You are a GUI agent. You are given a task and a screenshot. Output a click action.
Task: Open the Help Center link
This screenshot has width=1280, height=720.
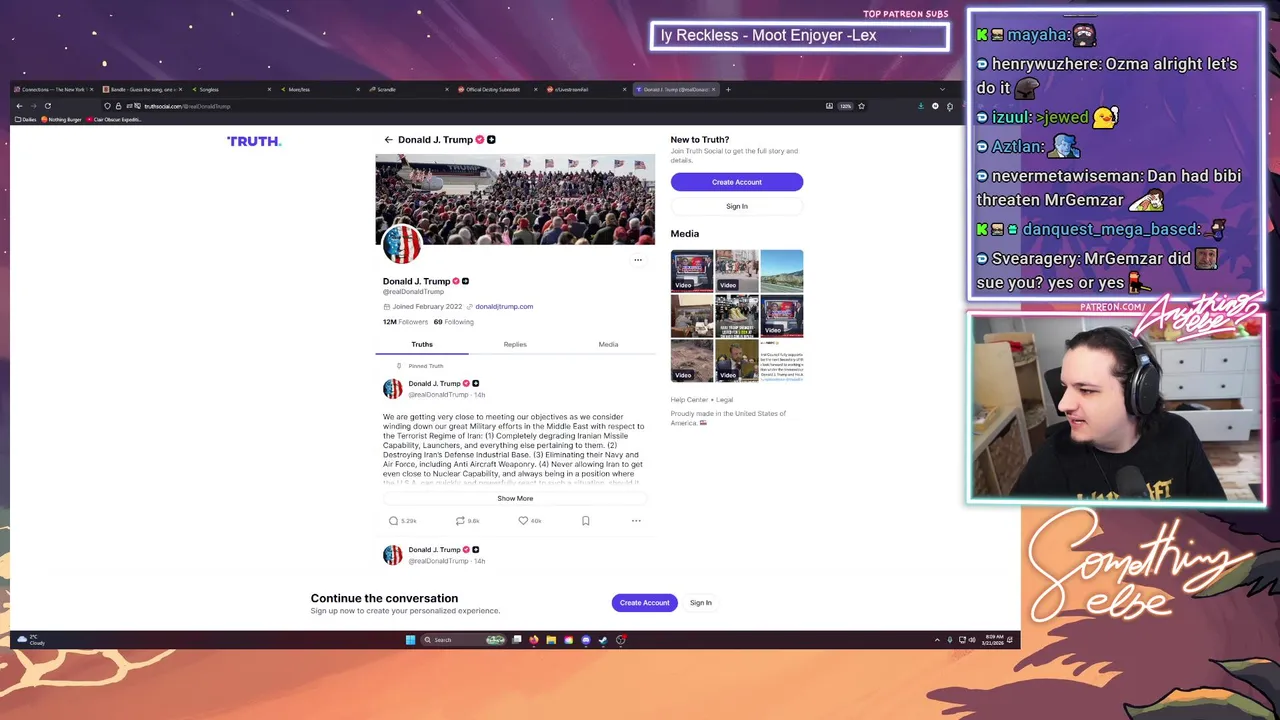[x=688, y=400]
